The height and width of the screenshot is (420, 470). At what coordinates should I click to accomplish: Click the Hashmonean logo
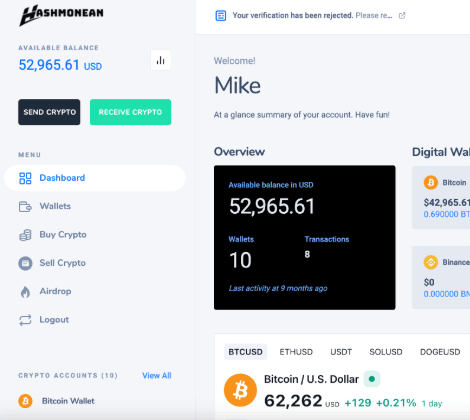click(x=61, y=15)
